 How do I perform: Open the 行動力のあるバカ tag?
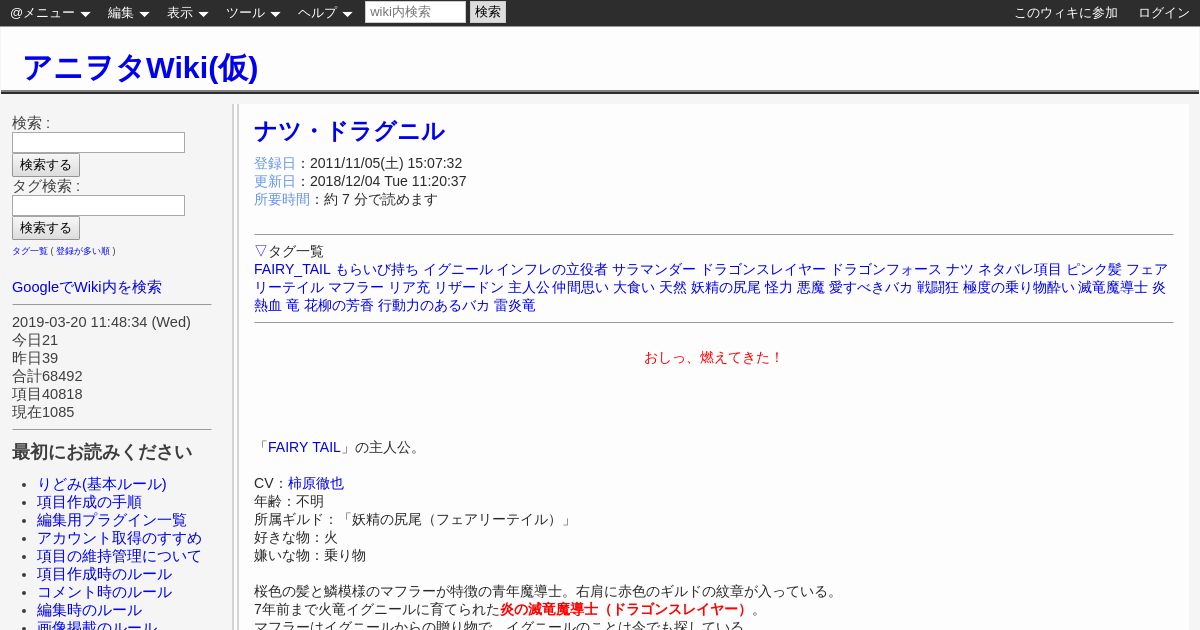click(434, 305)
